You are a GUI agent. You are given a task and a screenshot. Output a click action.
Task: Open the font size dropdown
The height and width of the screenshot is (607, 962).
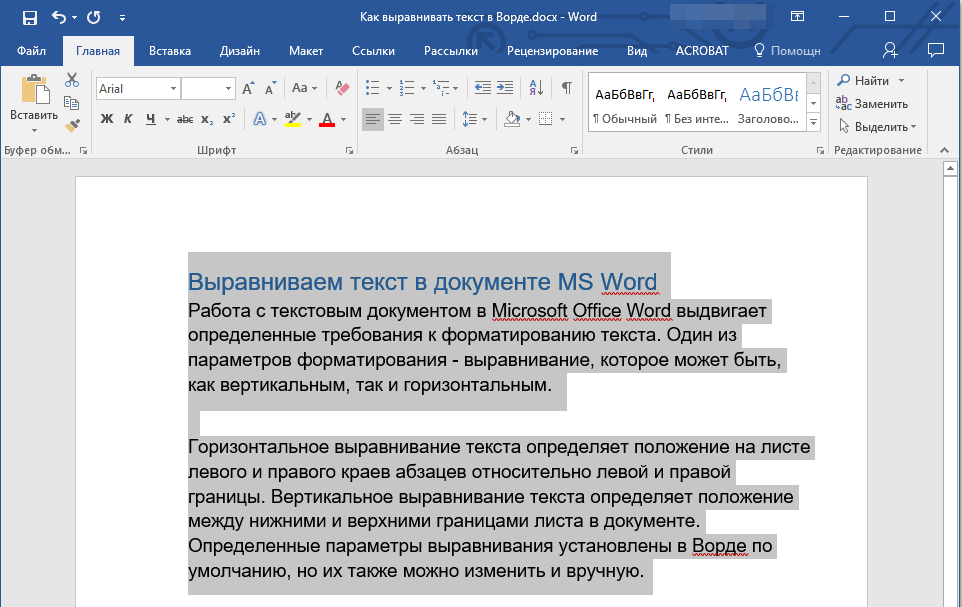[x=229, y=89]
